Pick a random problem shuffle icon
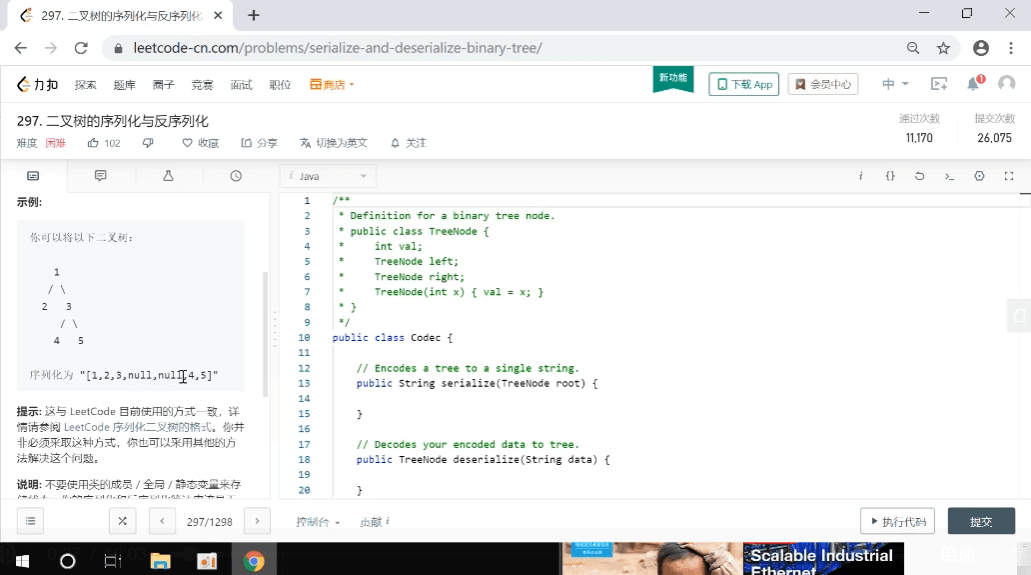Screen dimensions: 1031x575 (x=122, y=521)
